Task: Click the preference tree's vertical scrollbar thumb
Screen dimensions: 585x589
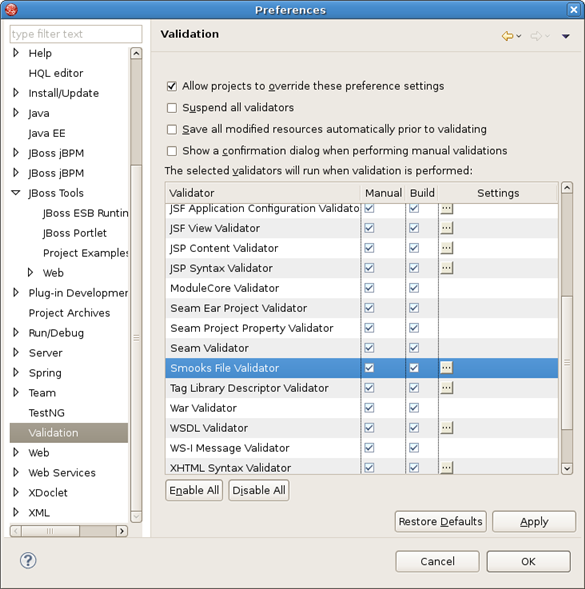Action: click(x=136, y=338)
